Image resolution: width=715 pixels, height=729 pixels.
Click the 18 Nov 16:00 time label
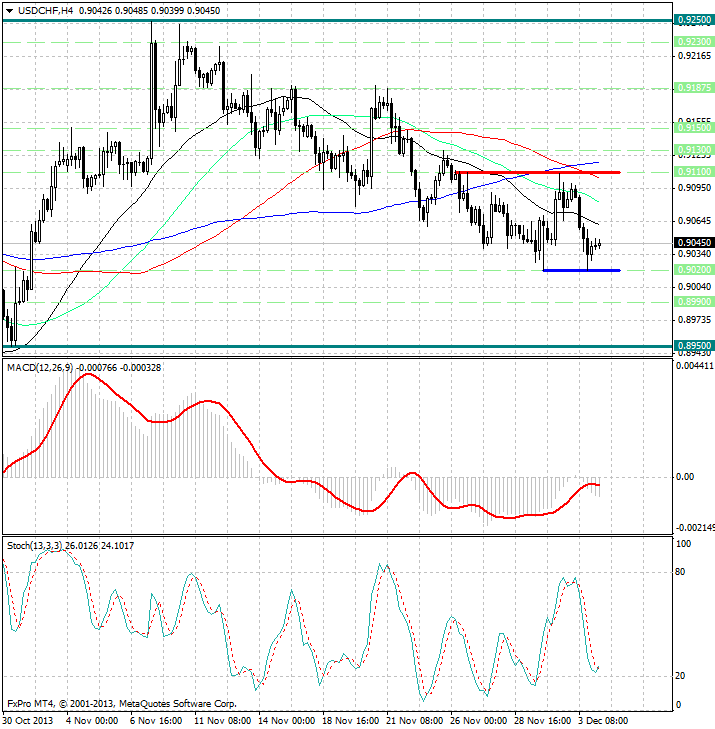351,721
